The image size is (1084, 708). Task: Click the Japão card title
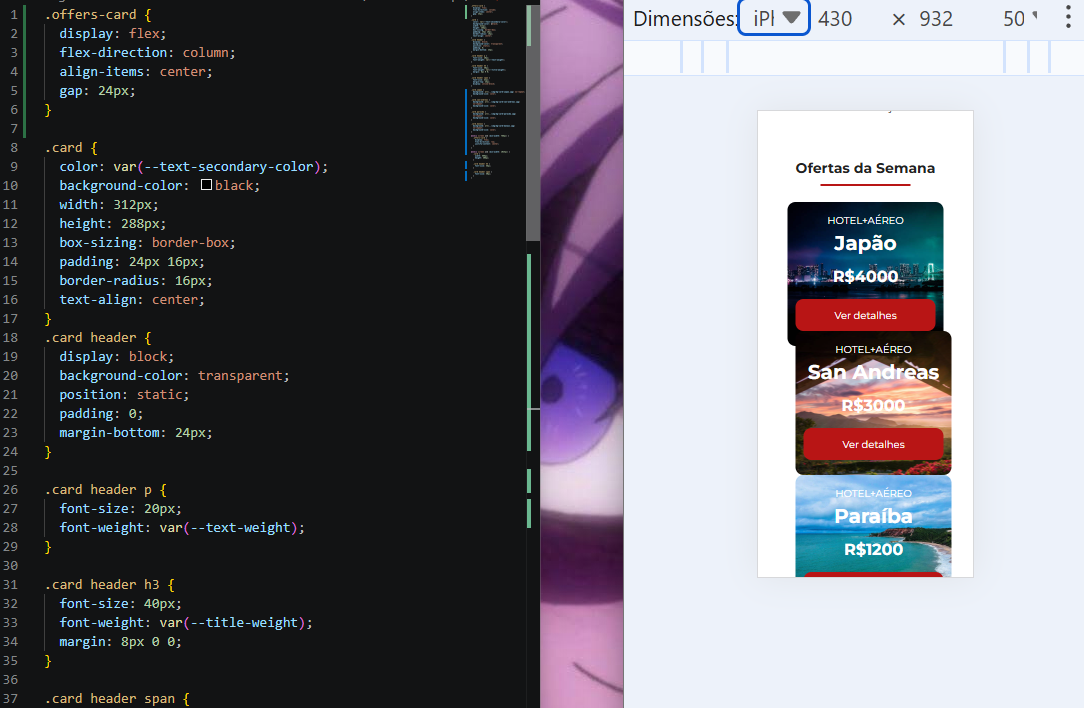(865, 243)
